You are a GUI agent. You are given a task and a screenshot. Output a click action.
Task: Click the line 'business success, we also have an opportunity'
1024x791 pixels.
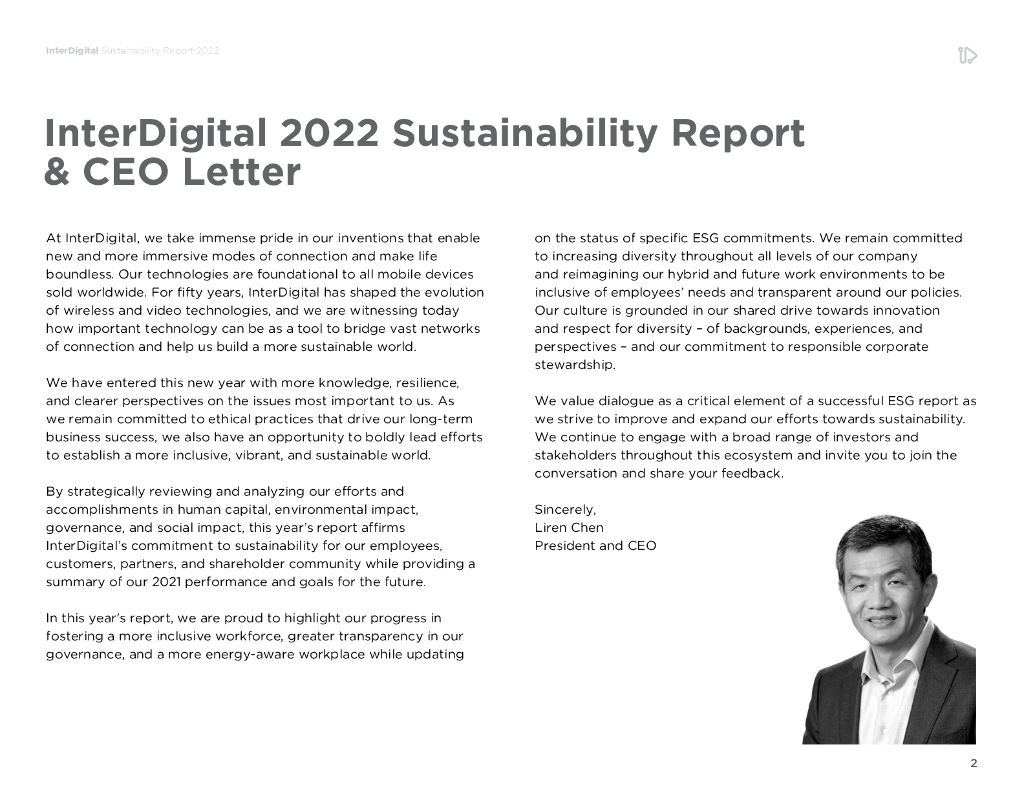[x=264, y=437]
